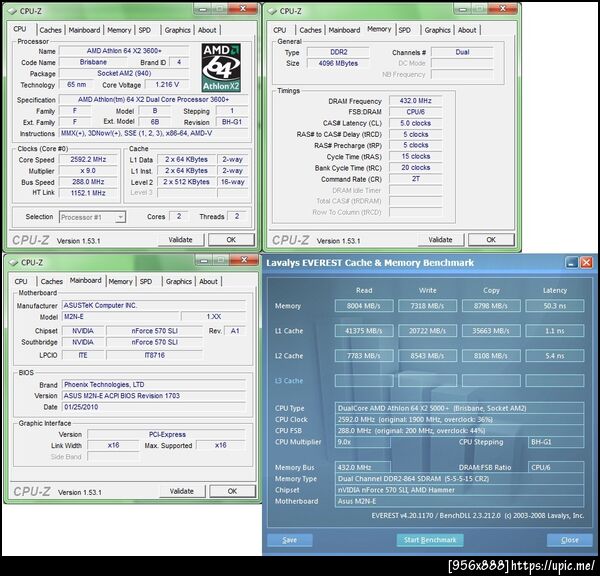Click CPU-Z title icon in Mainboard window

(x=14, y=263)
